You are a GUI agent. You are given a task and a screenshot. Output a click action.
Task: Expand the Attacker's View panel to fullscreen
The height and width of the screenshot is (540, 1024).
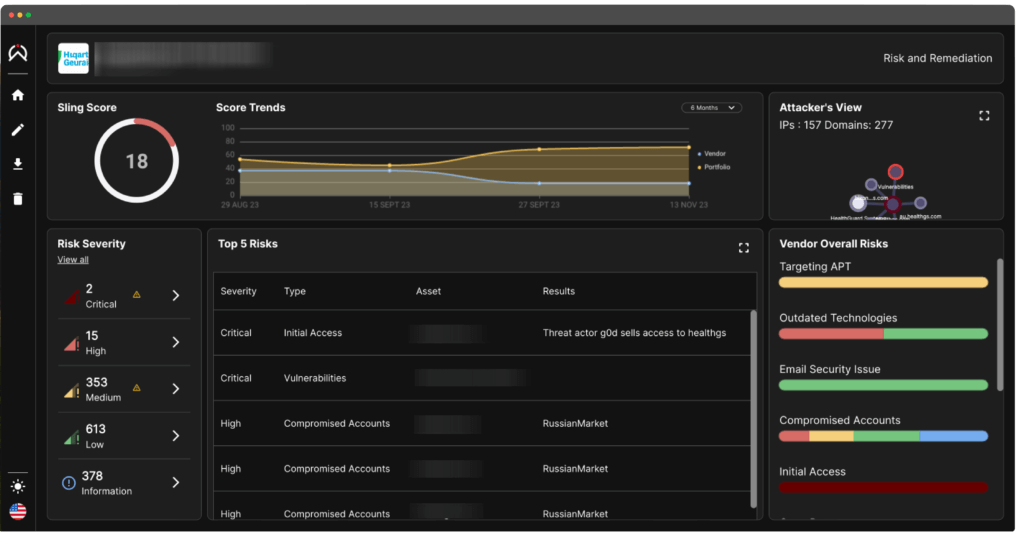[984, 116]
